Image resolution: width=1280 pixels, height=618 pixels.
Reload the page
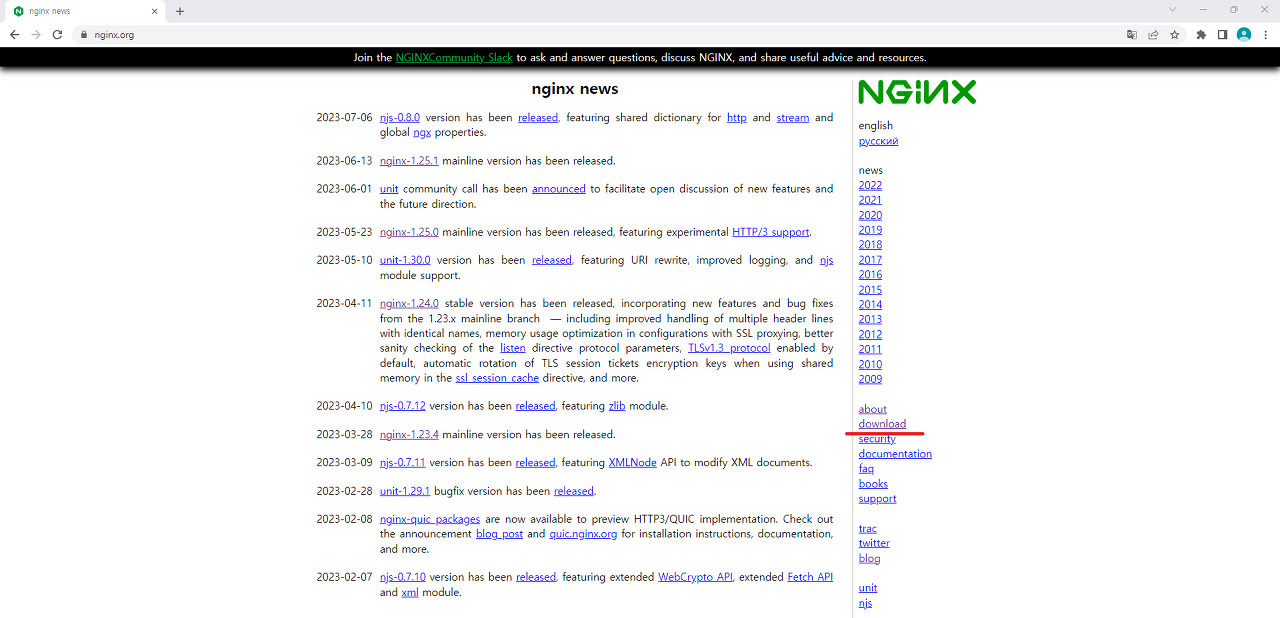(57, 33)
